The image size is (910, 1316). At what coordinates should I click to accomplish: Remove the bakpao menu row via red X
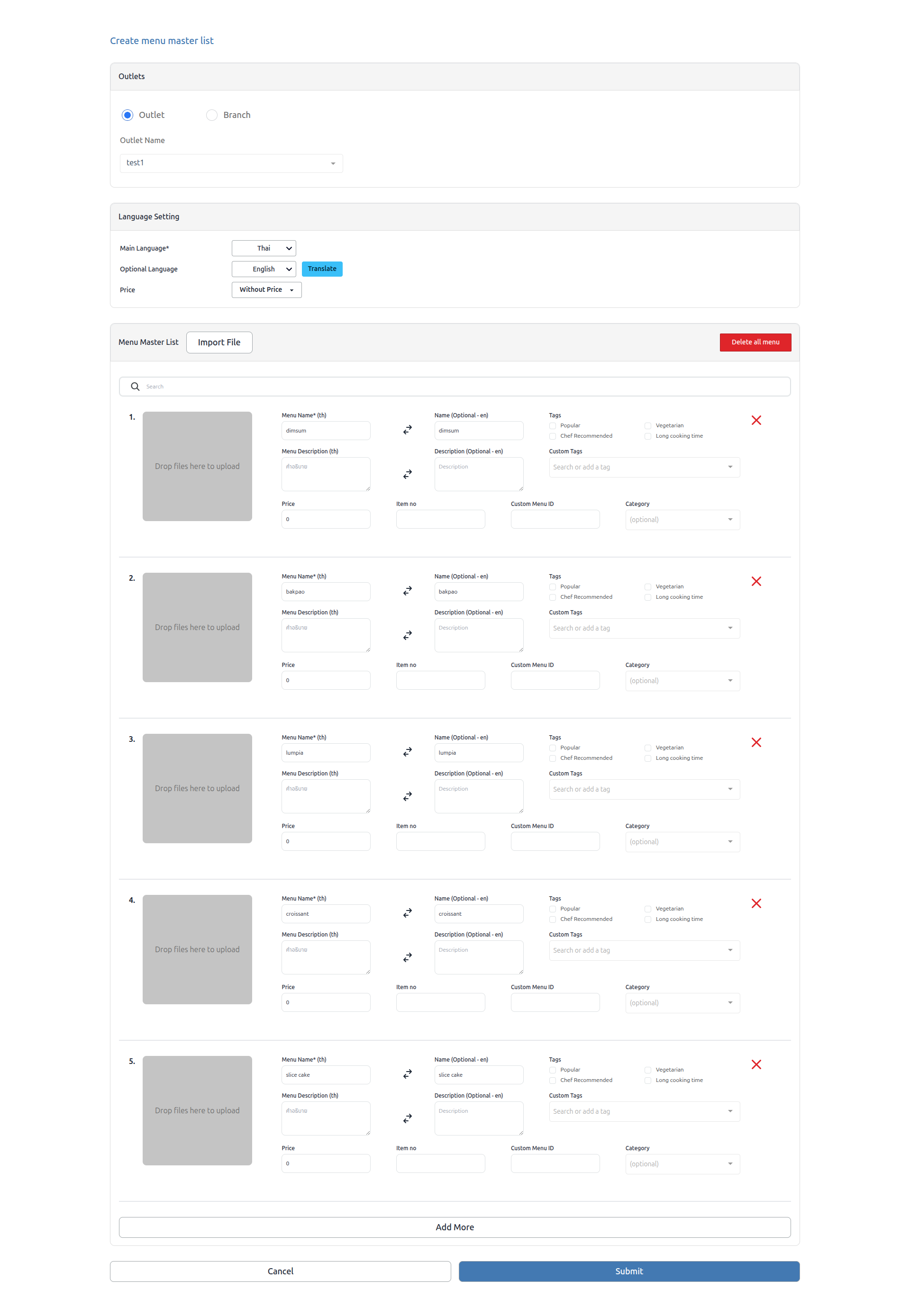pyautogui.click(x=756, y=581)
